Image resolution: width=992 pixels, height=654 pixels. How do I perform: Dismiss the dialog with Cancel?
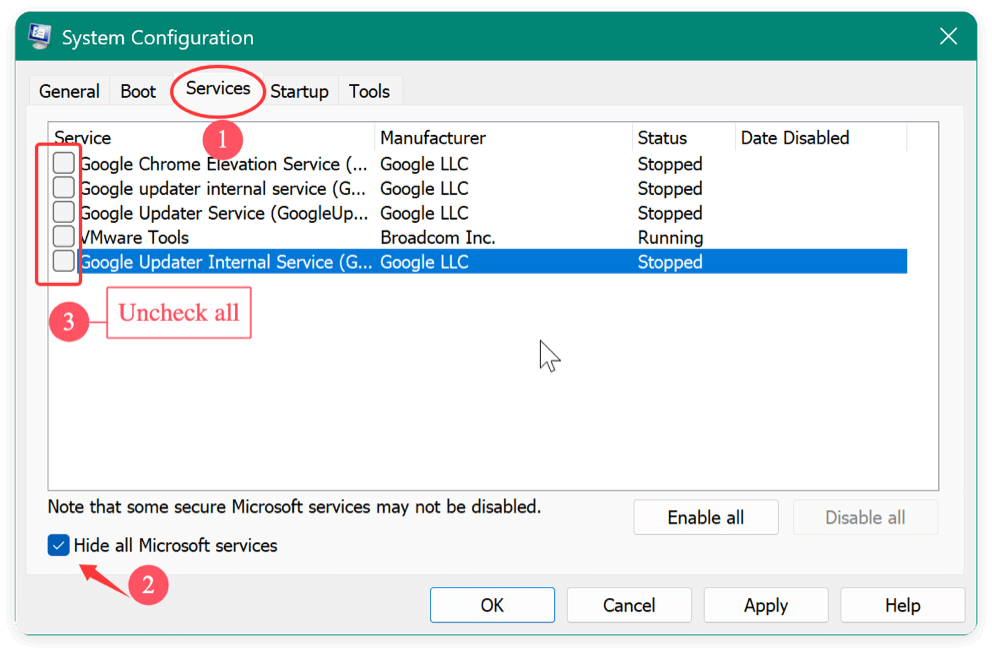click(x=628, y=605)
